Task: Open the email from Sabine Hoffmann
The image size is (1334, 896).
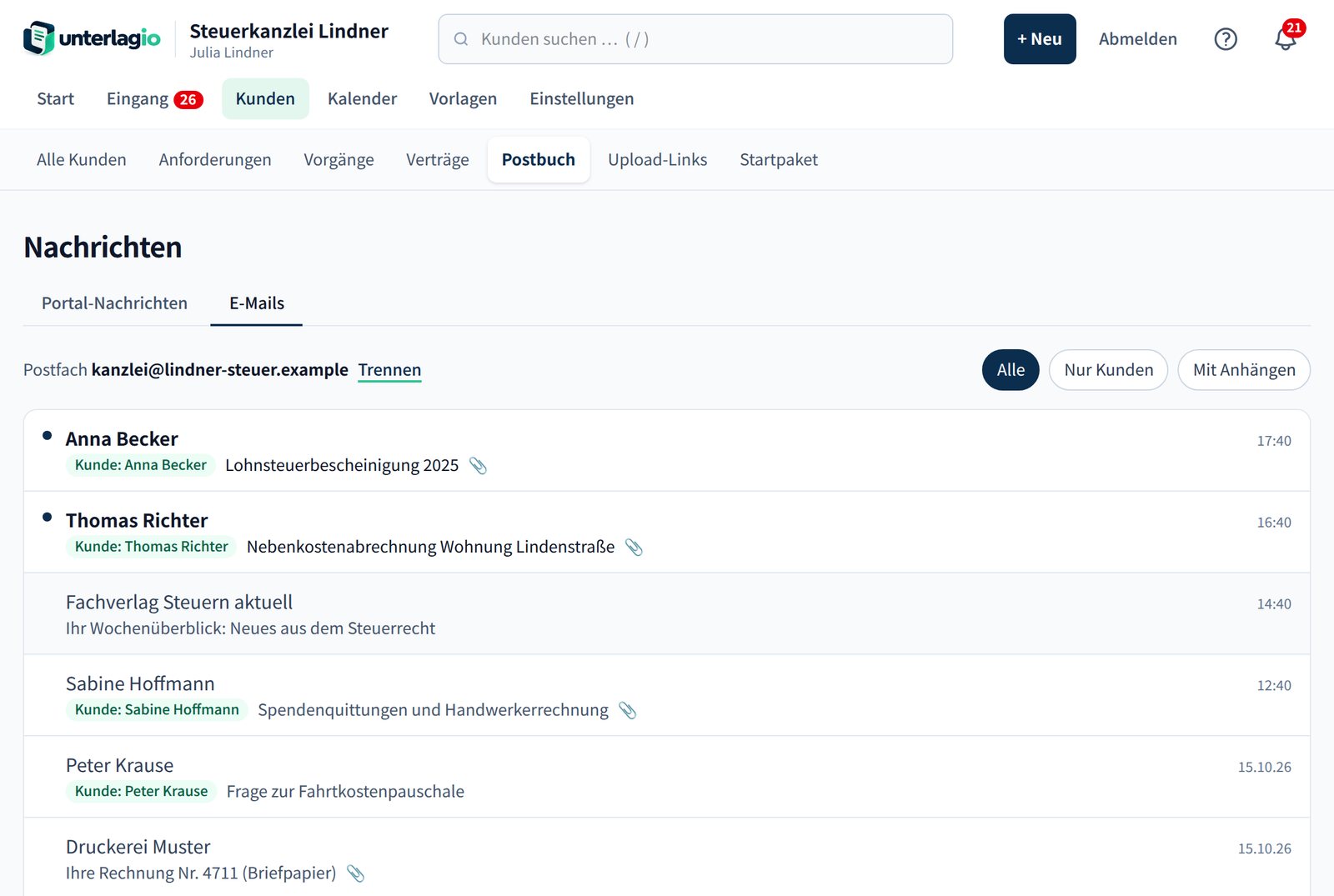Action: tap(667, 696)
